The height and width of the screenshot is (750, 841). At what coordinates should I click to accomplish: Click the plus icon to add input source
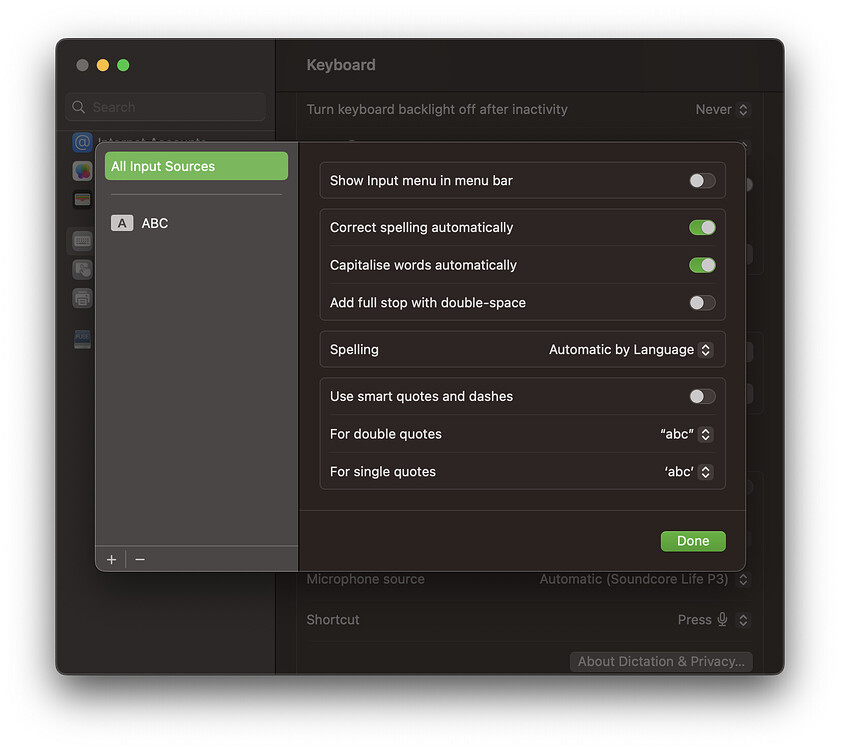[111, 560]
